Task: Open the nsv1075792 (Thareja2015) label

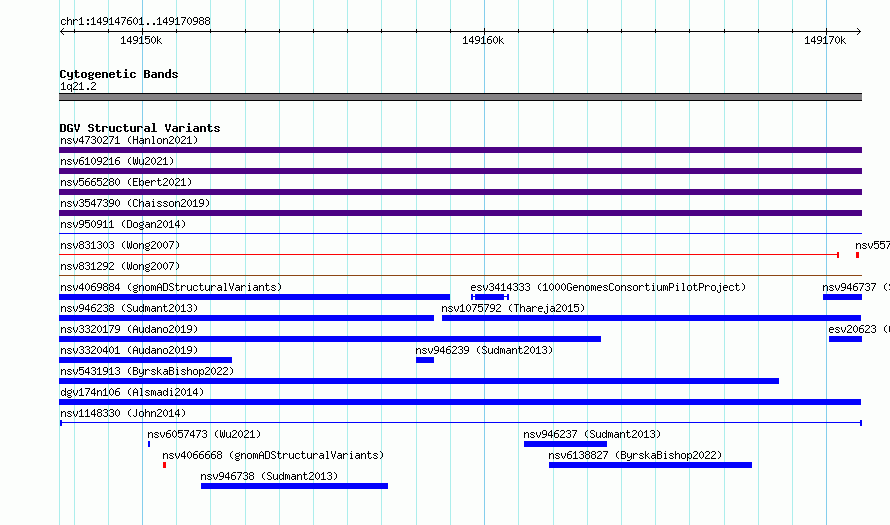Action: pos(513,308)
